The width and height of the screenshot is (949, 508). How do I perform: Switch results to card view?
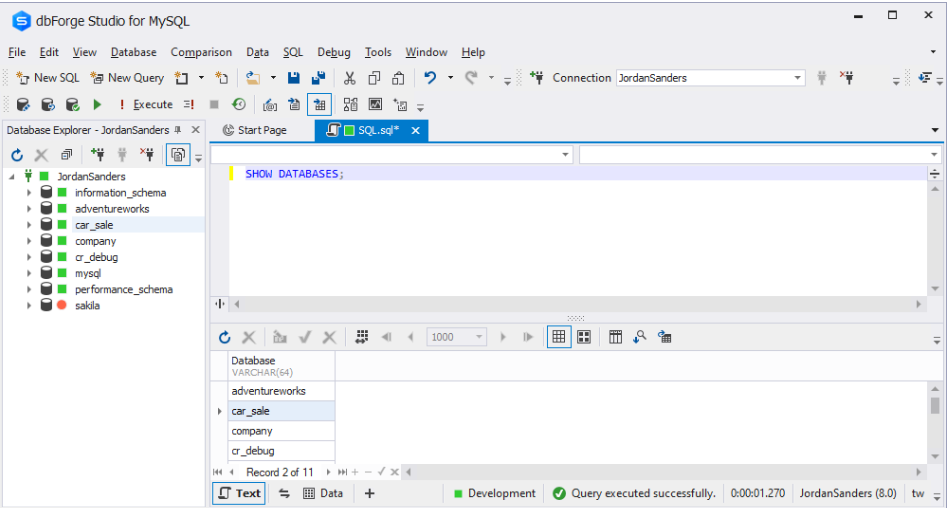click(x=584, y=337)
